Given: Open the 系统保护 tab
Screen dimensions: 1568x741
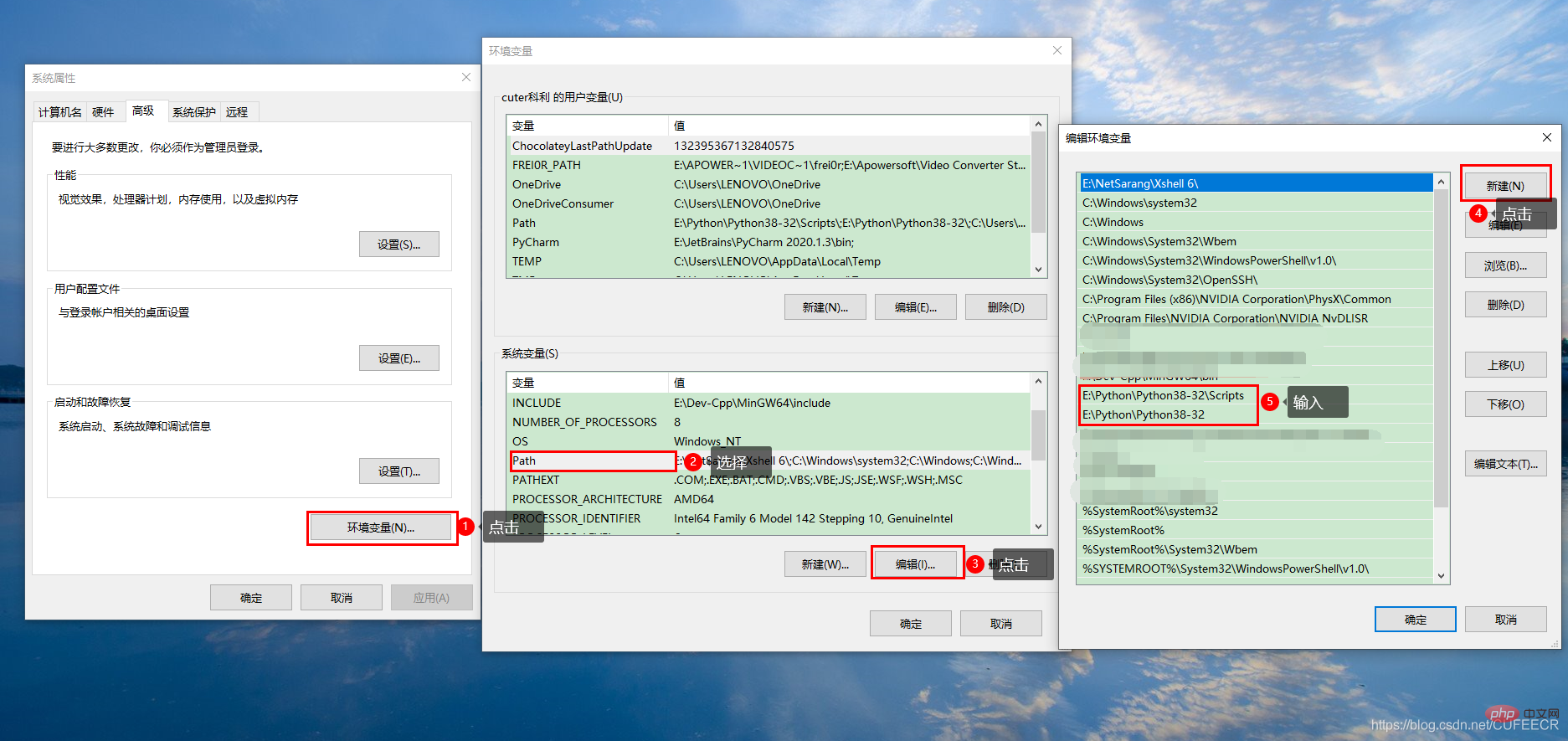Looking at the screenshot, I should click(x=193, y=112).
